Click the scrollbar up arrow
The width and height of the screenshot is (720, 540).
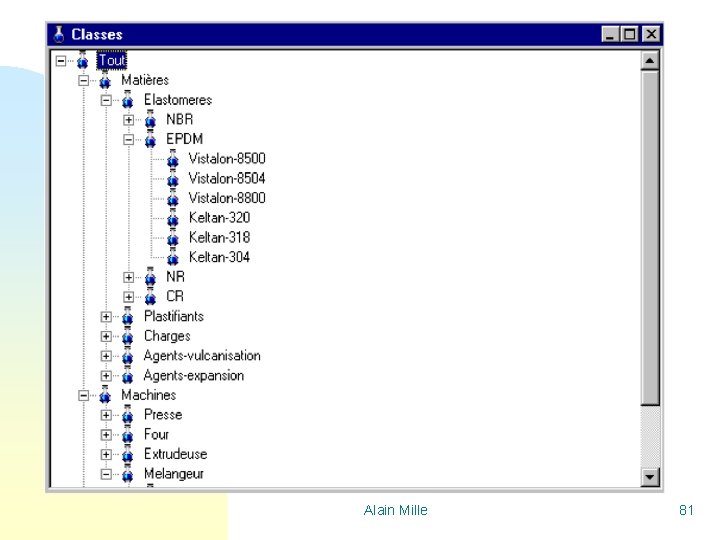(650, 61)
